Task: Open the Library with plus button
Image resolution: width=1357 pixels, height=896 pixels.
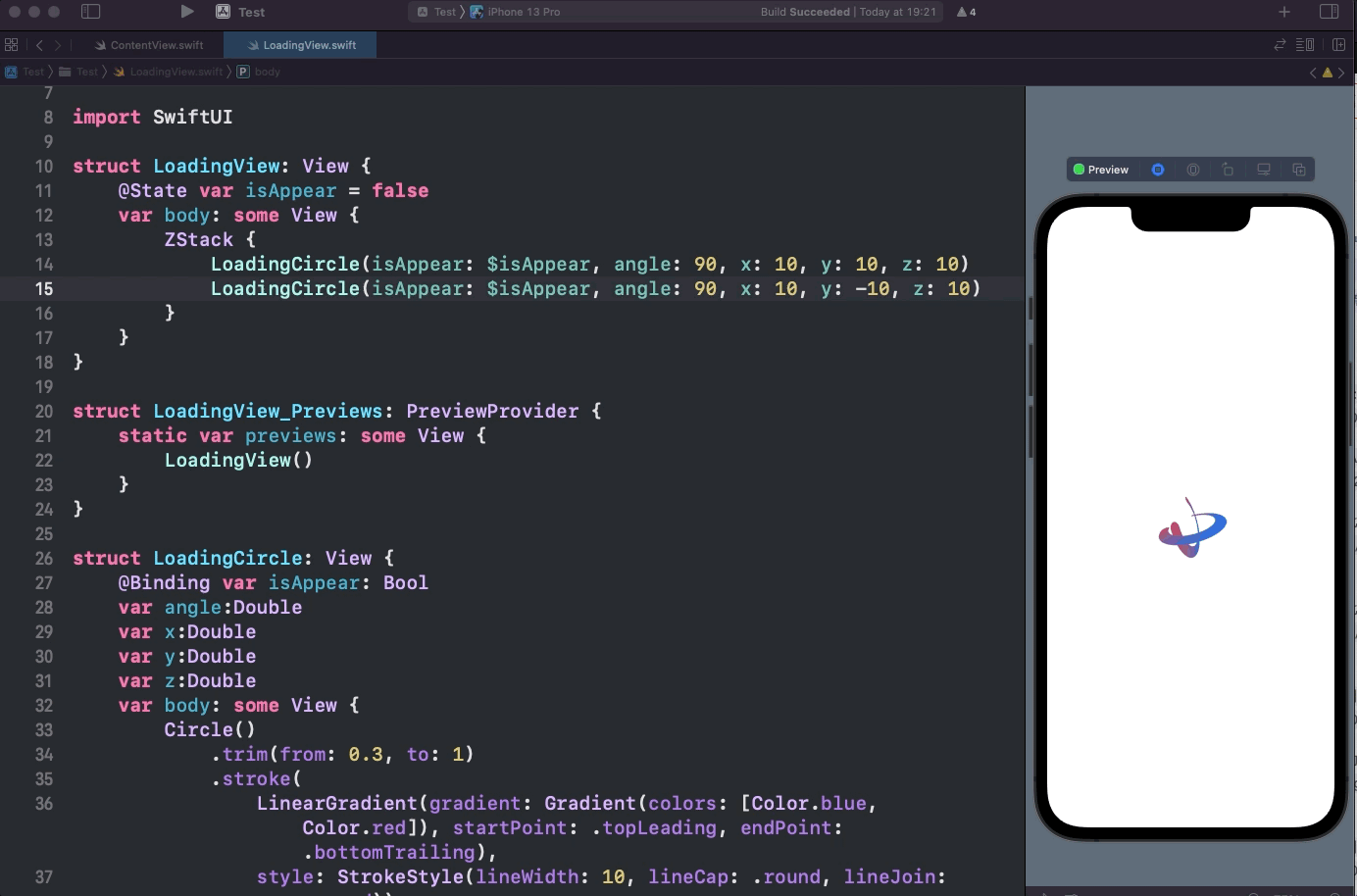Action: click(x=1284, y=12)
